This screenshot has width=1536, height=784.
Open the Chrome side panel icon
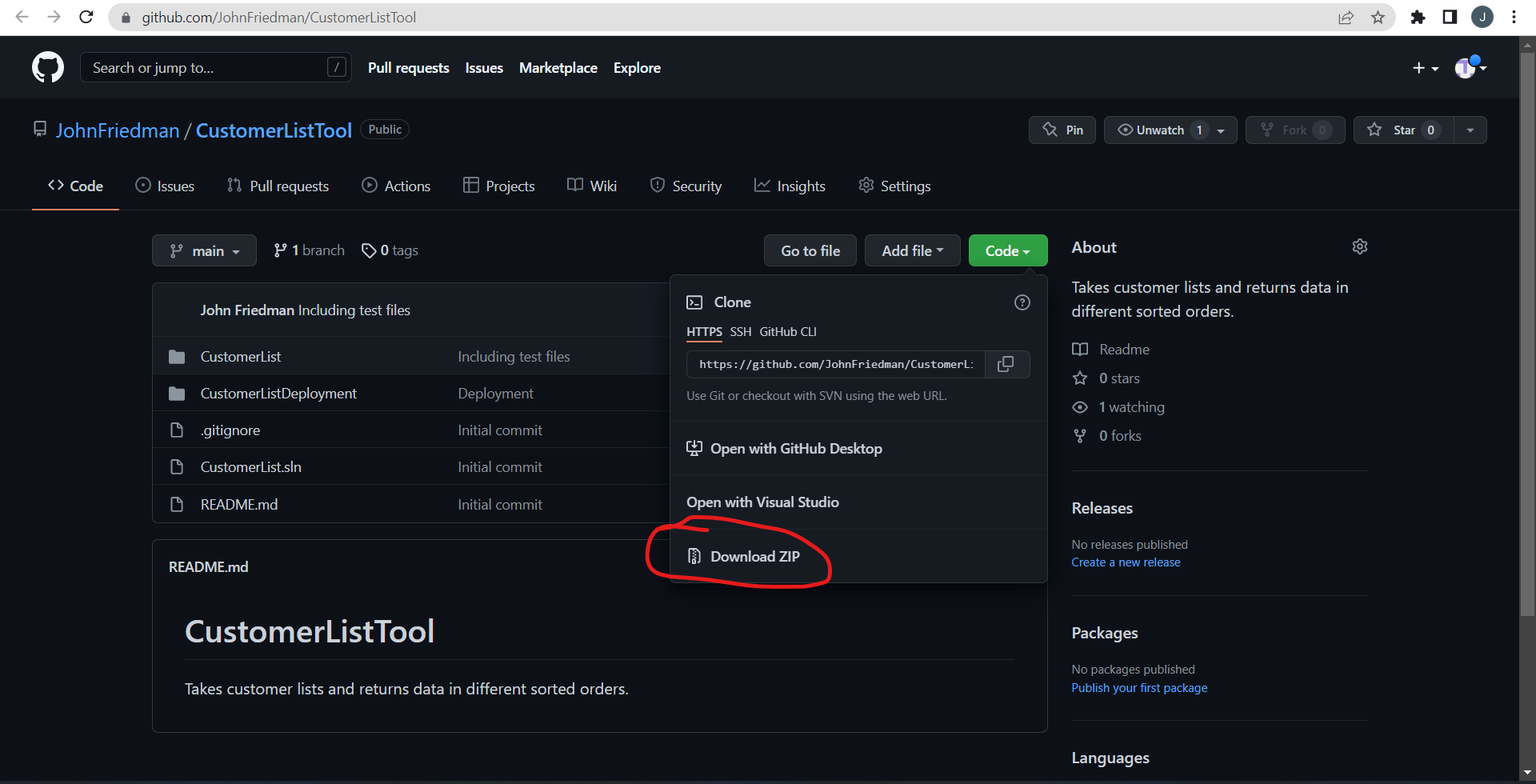tap(1450, 17)
